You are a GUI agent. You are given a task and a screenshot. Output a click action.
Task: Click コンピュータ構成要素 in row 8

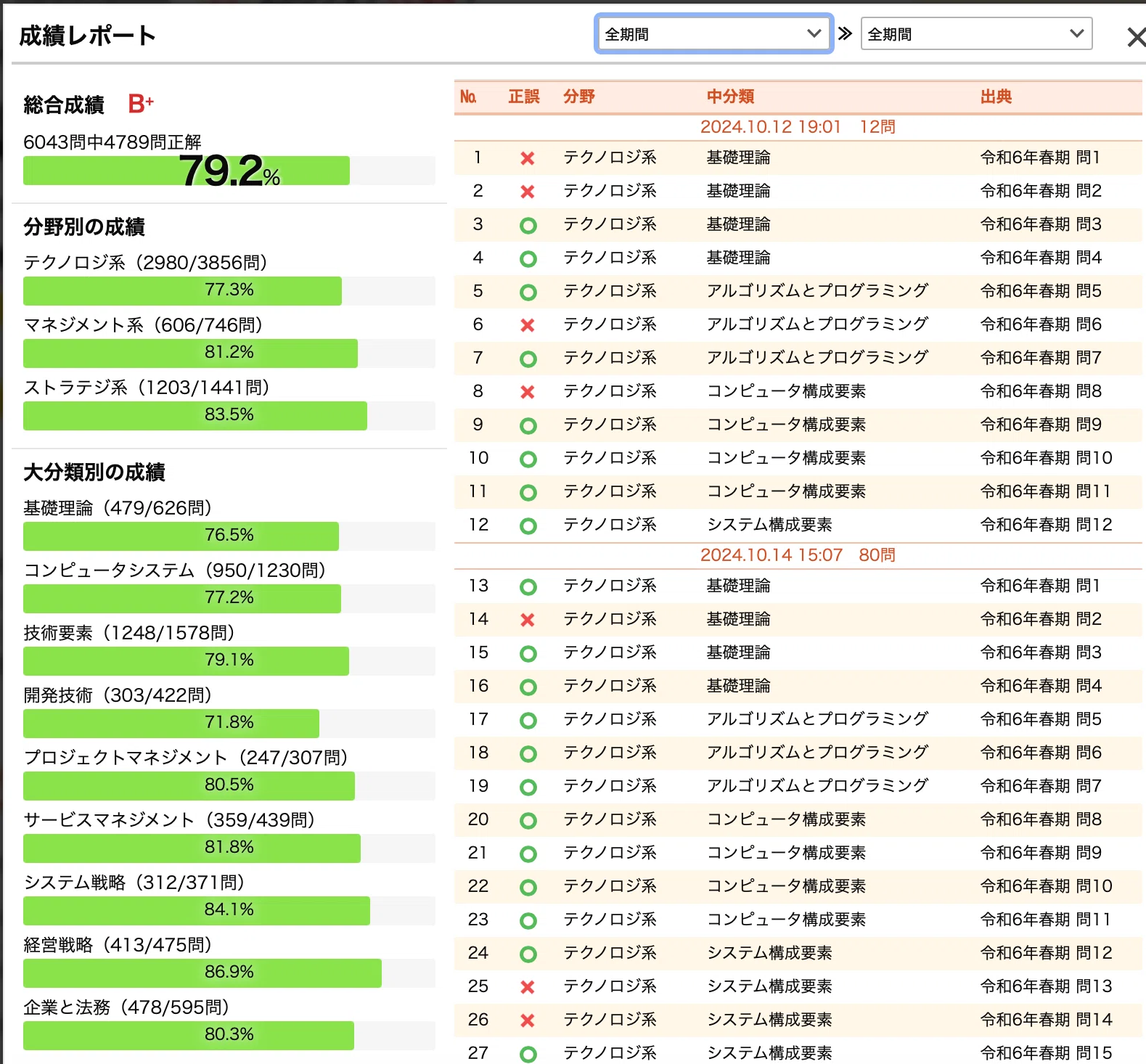point(786,391)
